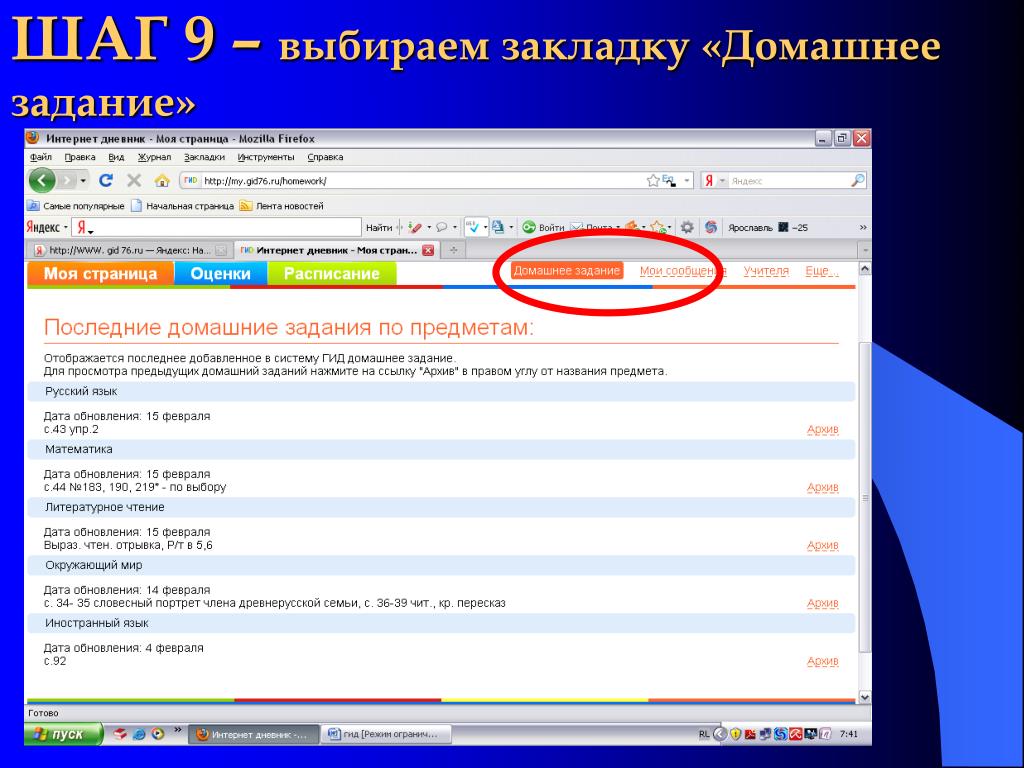This screenshot has height=768, width=1024.
Task: Go back with the green Back arrow
Action: click(42, 180)
